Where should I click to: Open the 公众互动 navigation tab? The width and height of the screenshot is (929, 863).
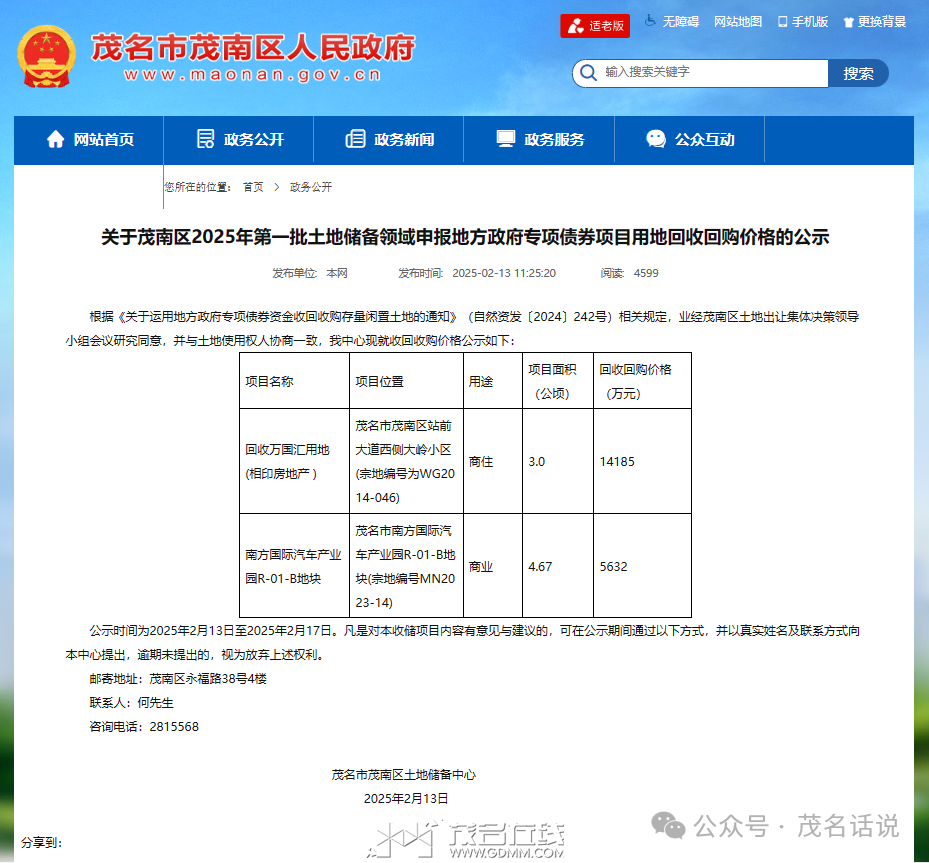(704, 140)
